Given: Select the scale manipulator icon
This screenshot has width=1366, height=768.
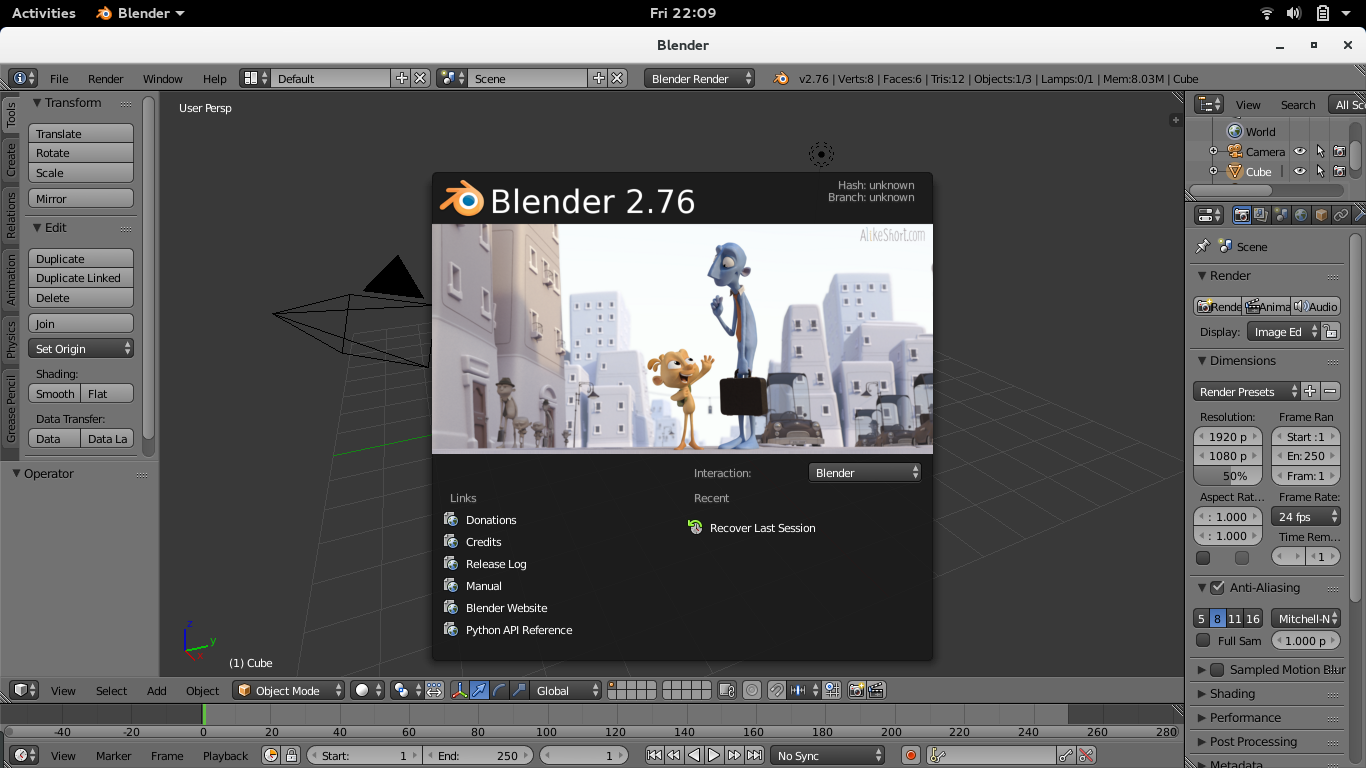Looking at the screenshot, I should click(x=519, y=691).
